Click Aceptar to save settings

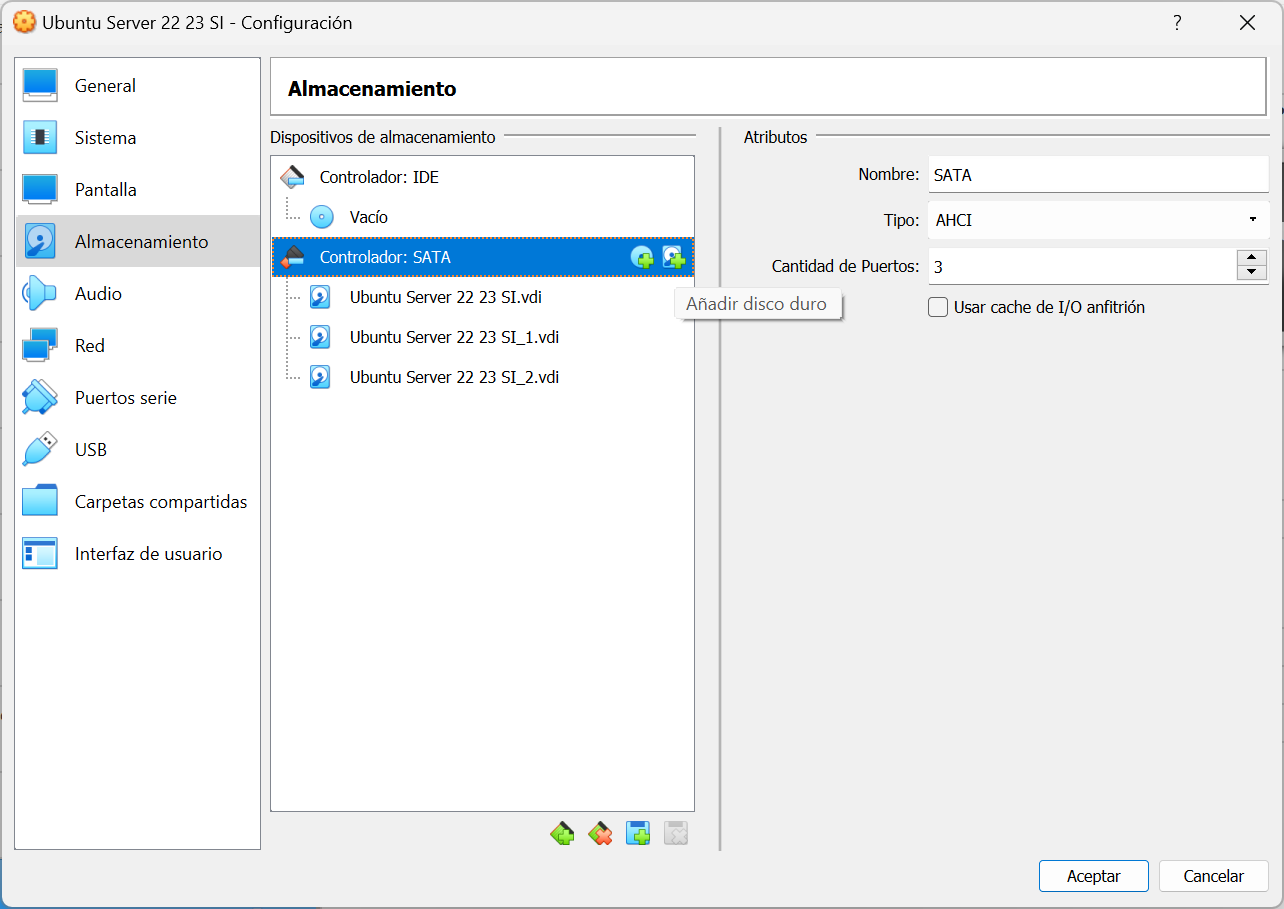pyautogui.click(x=1094, y=876)
